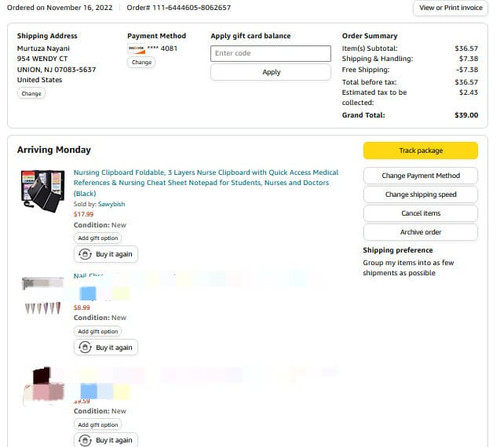
Task: Open the Sawybish seller link
Action: click(111, 204)
